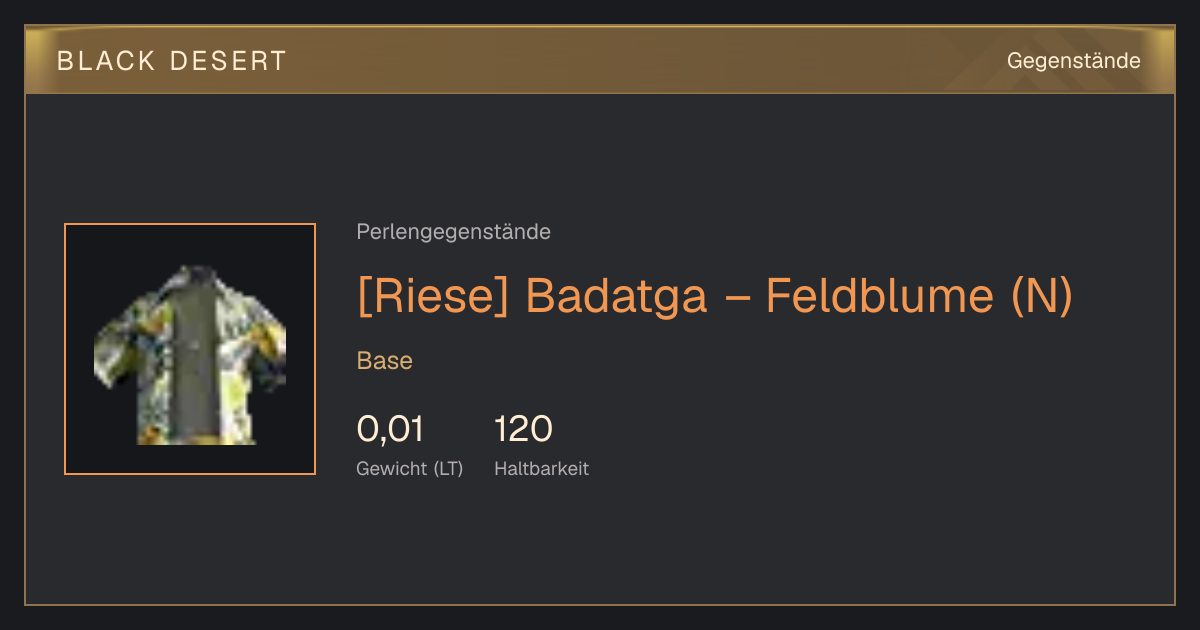This screenshot has width=1200, height=630.
Task: Click the [Riese] class tag in title
Action: 435,296
